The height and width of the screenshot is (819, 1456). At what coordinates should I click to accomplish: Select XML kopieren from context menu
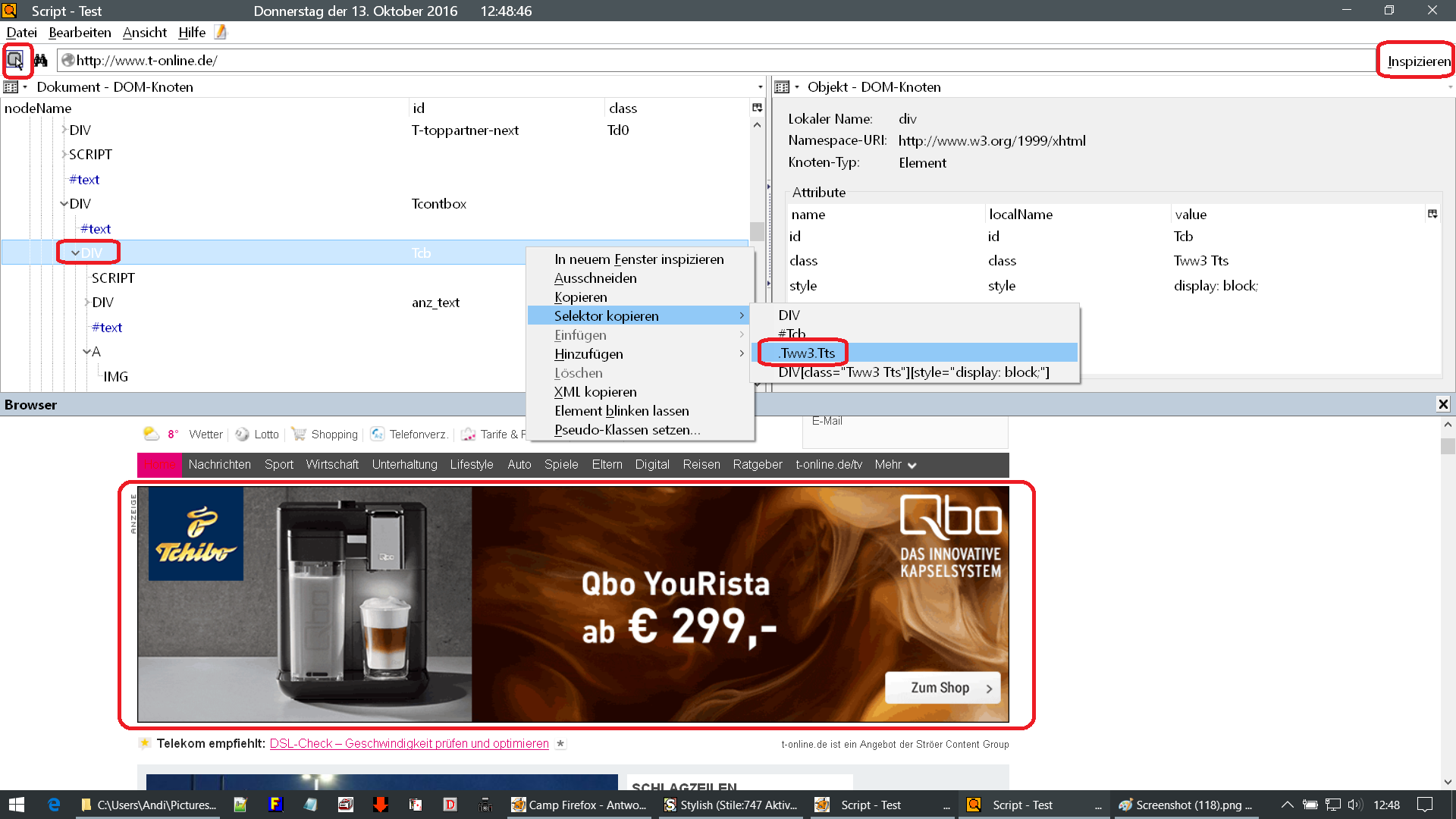point(595,392)
